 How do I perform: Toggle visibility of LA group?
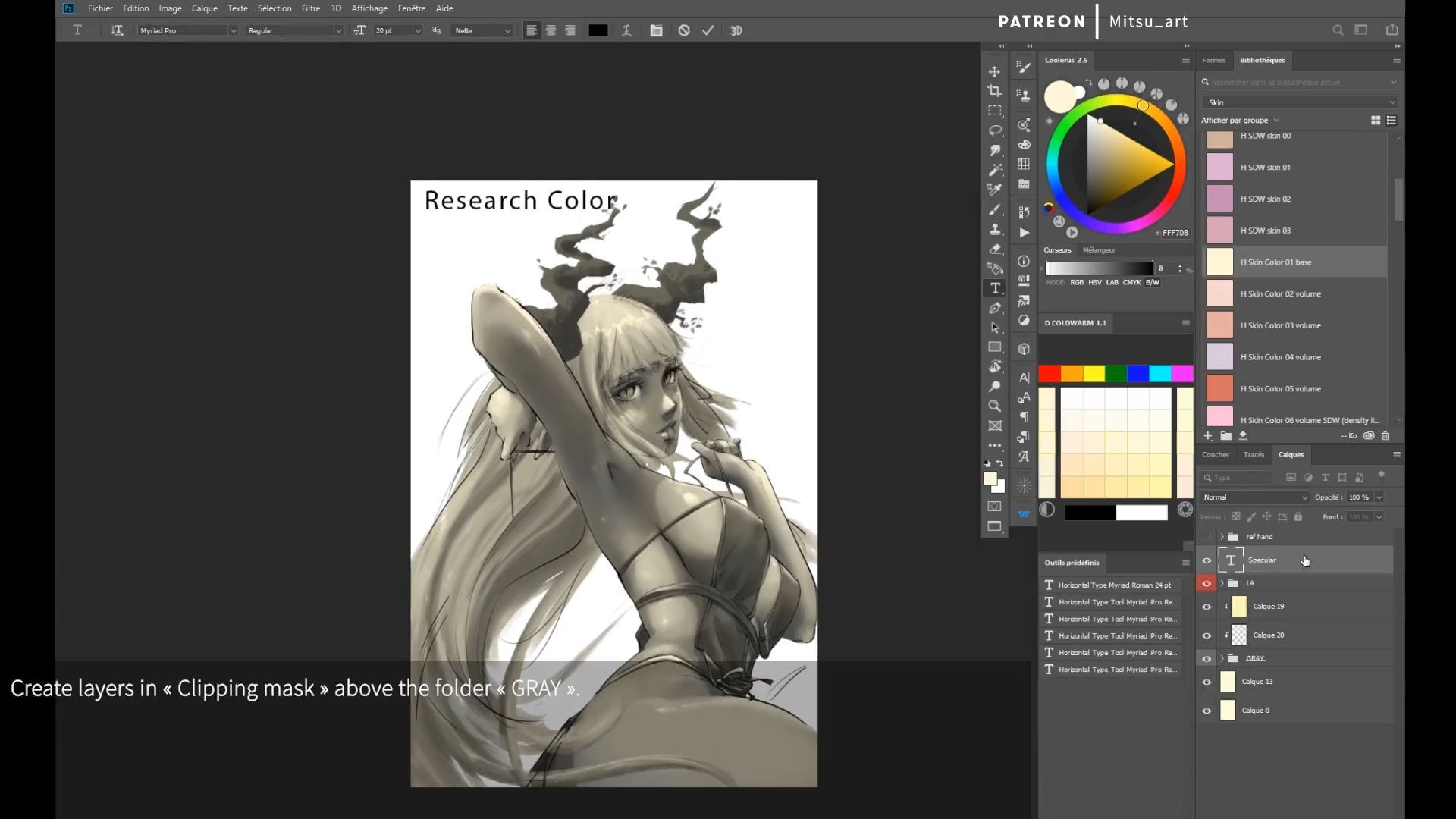1207,583
